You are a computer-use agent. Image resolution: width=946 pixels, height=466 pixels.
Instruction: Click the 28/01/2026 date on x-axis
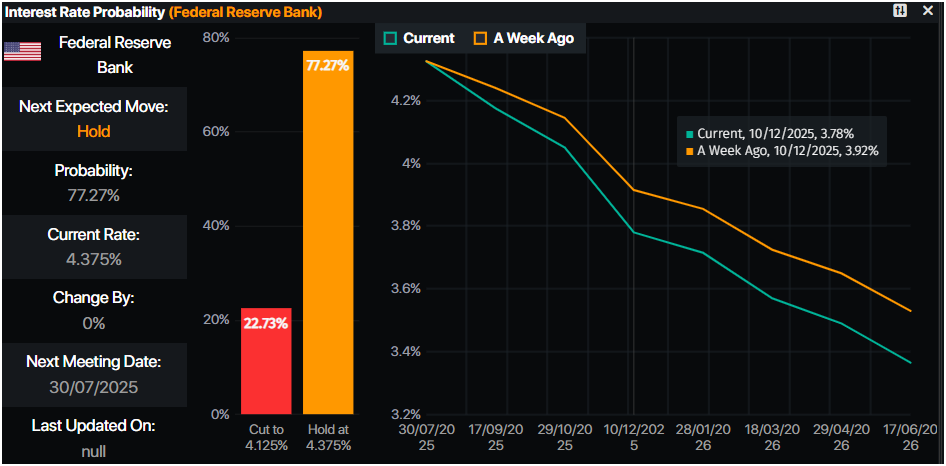[x=702, y=437]
